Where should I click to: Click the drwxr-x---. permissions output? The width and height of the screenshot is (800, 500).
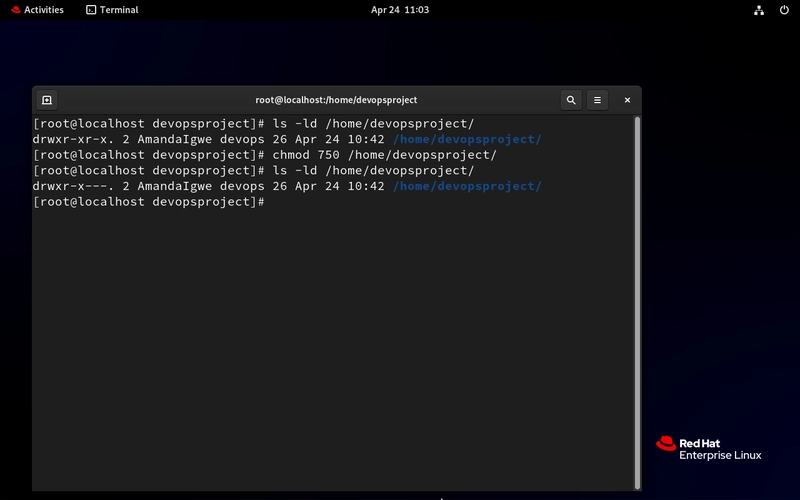[73, 186]
